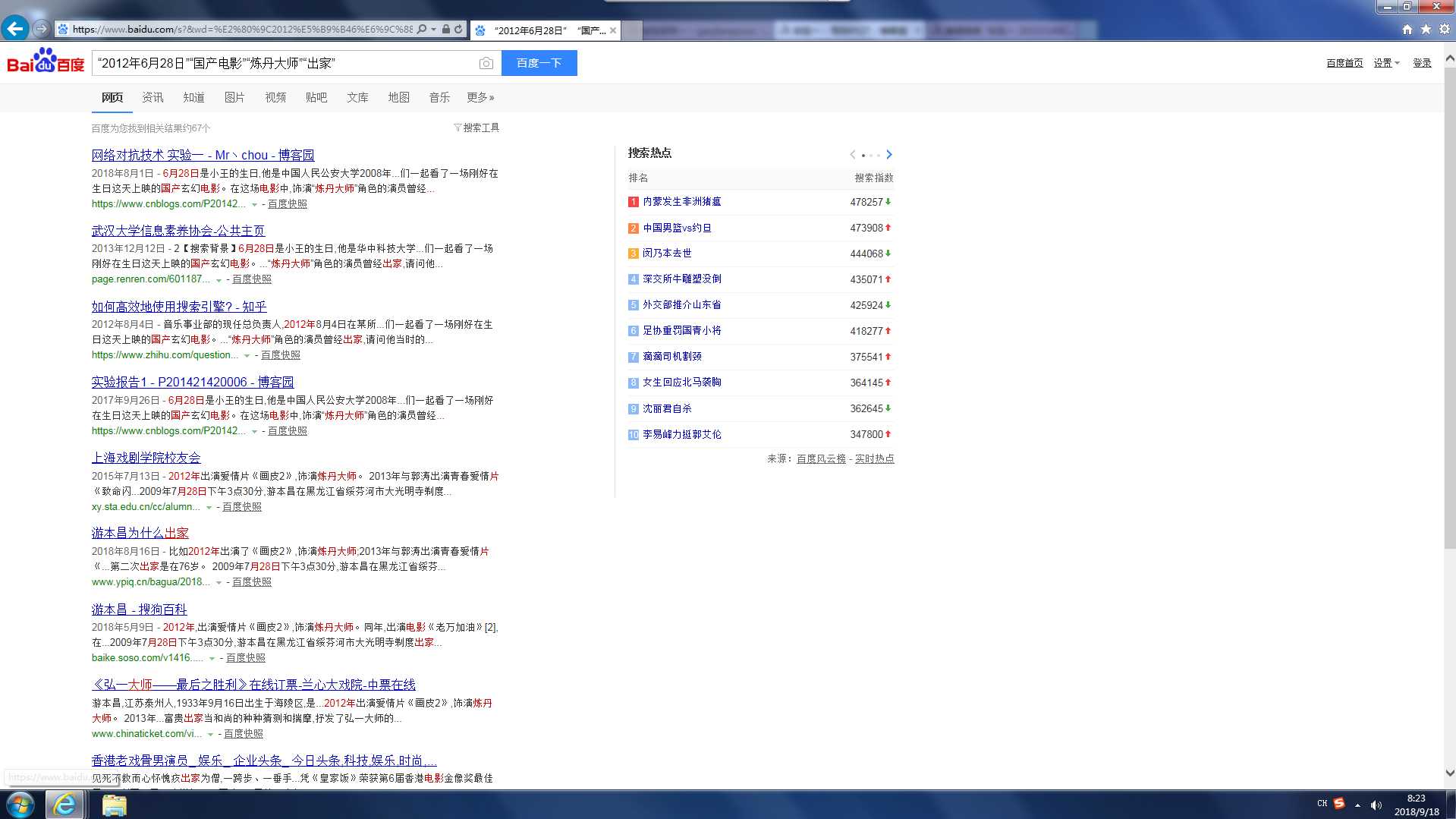Open result 上海戏剧学院校友会
1456x819 pixels.
point(146,458)
